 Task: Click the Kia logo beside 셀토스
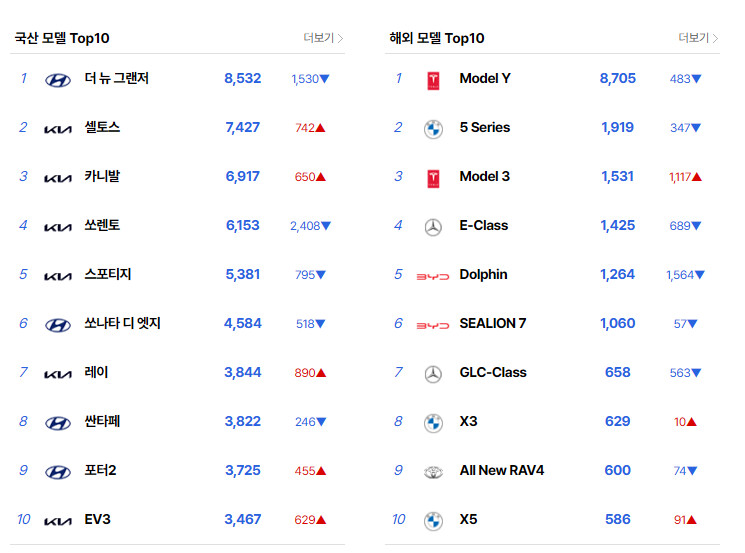(x=58, y=129)
